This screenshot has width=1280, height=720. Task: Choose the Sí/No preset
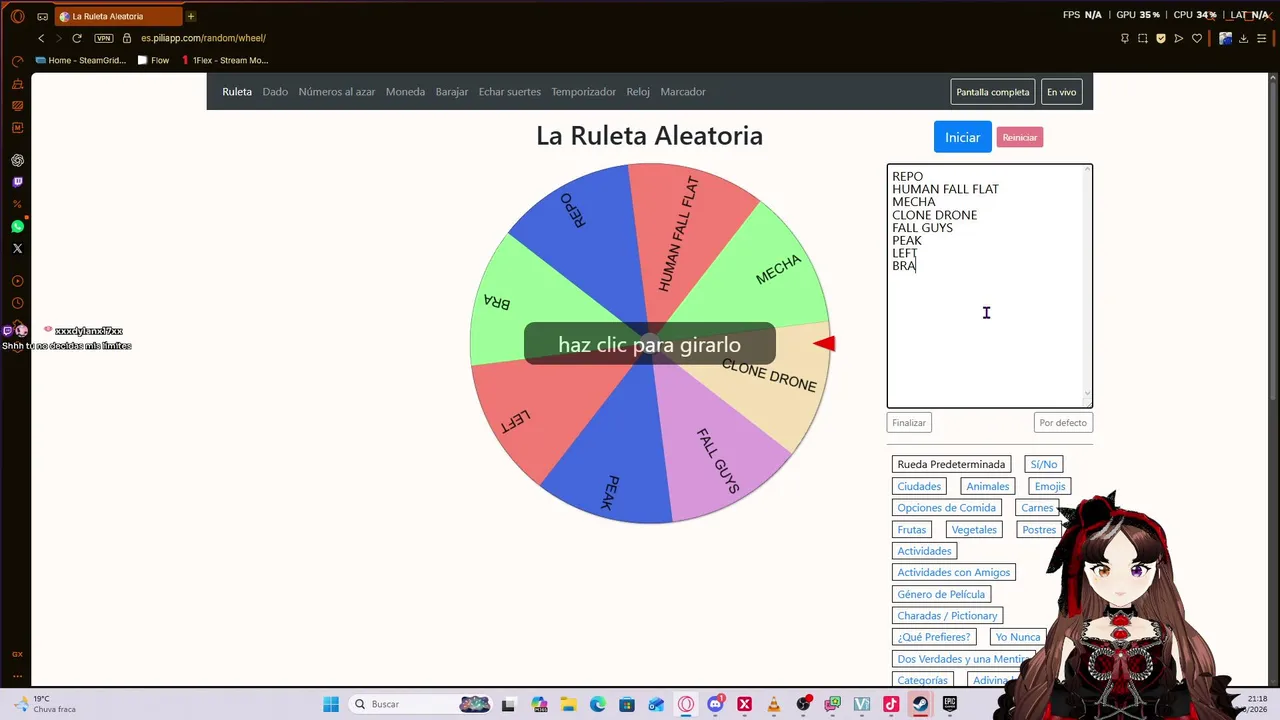click(1044, 464)
